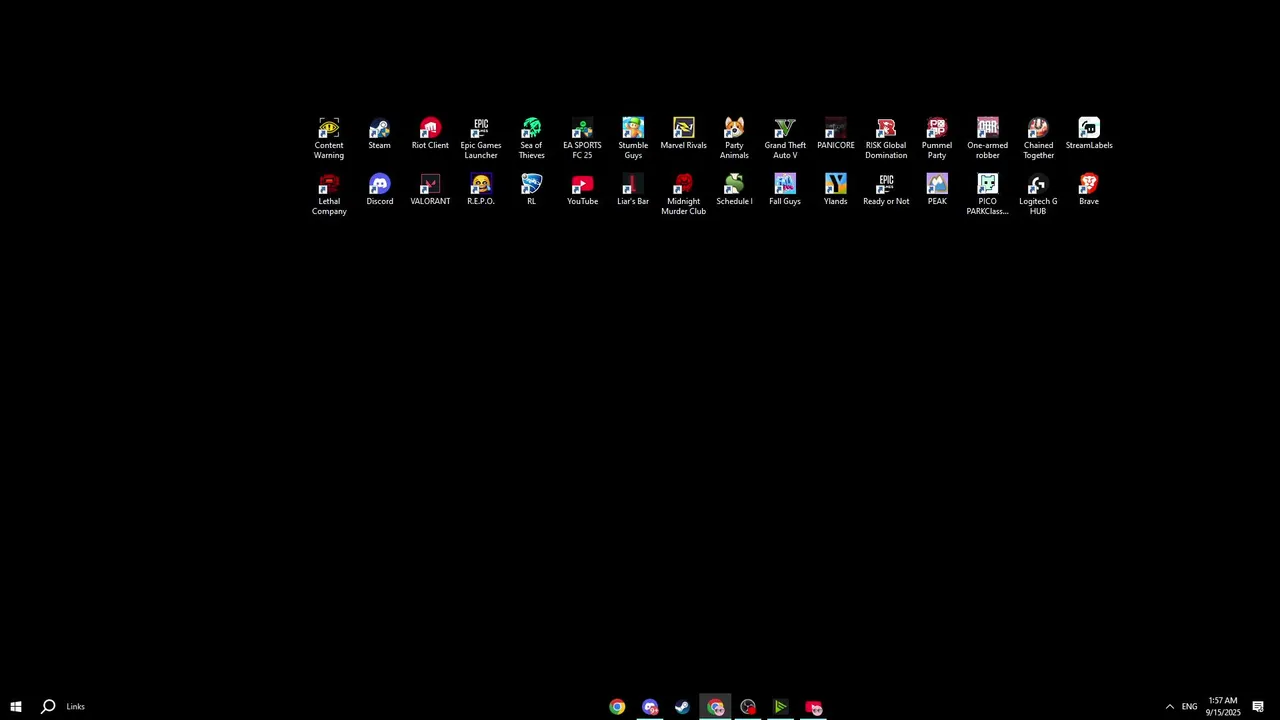Viewport: 1280px width, 720px height.
Task: Click the ENG language indicator
Action: pyautogui.click(x=1189, y=707)
